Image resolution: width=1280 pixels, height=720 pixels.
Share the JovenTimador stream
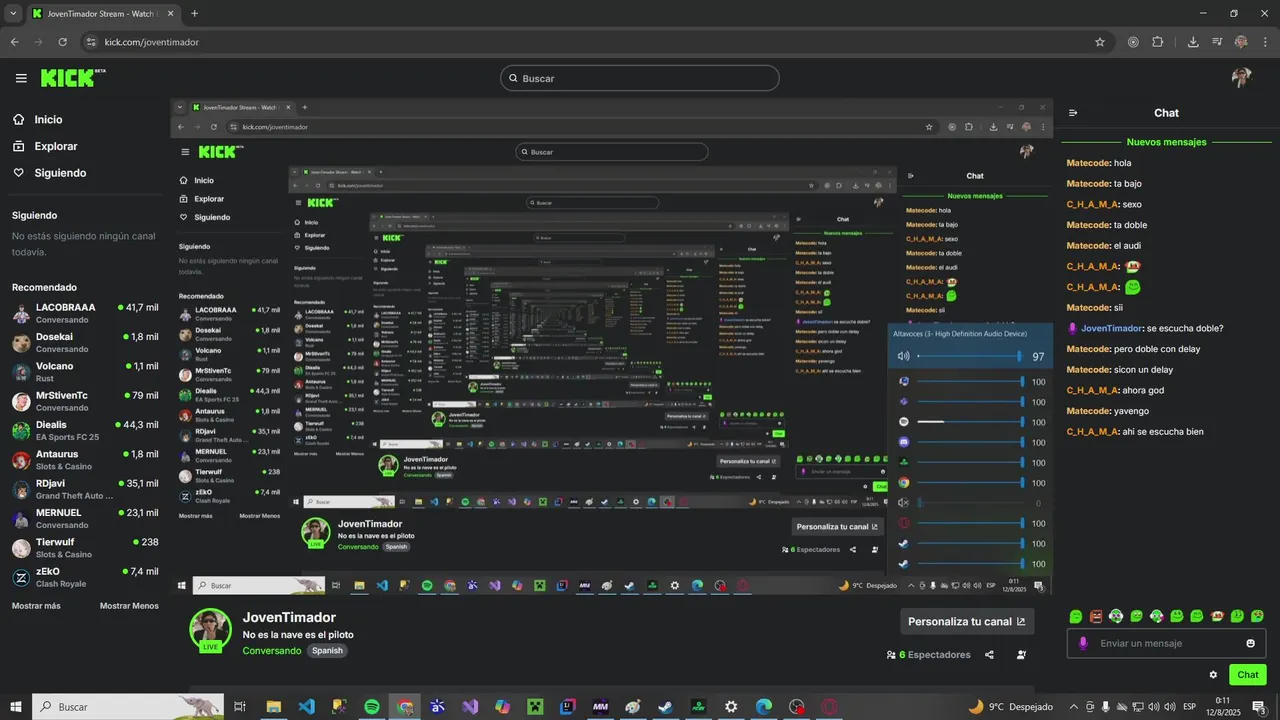989,655
